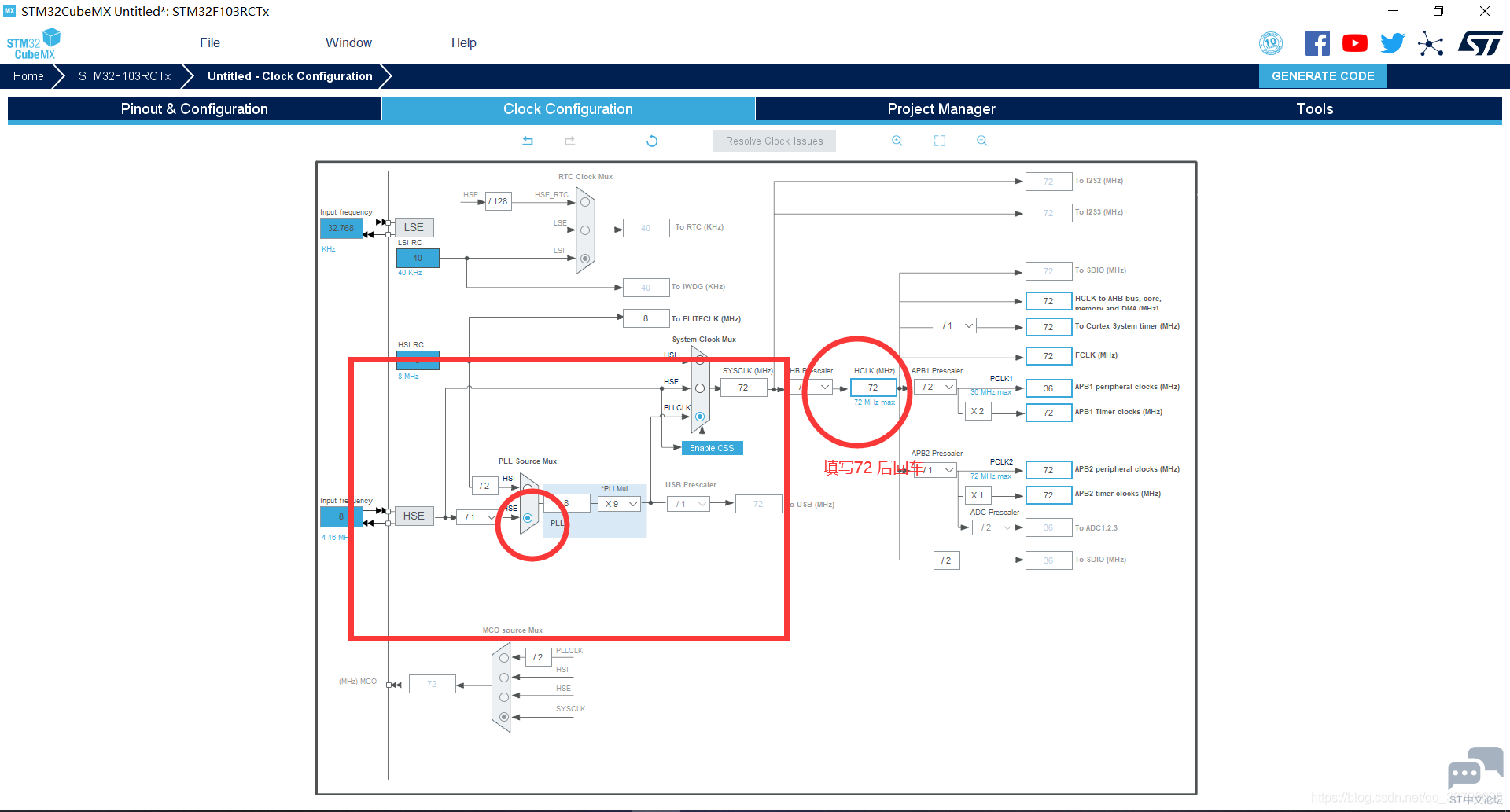Select HSE in the MCO source Mux
The image size is (1510, 812).
coord(504,697)
